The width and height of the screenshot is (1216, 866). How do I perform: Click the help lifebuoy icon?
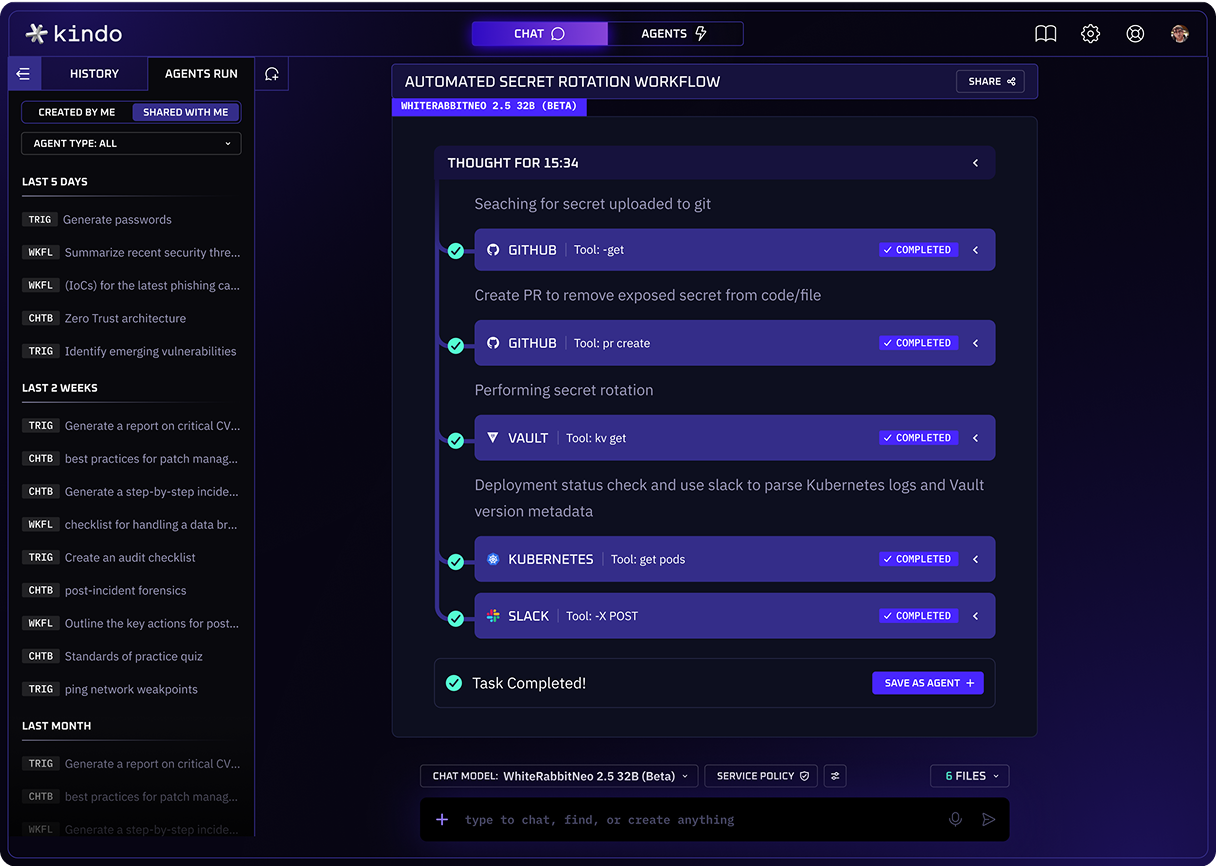[1135, 34]
